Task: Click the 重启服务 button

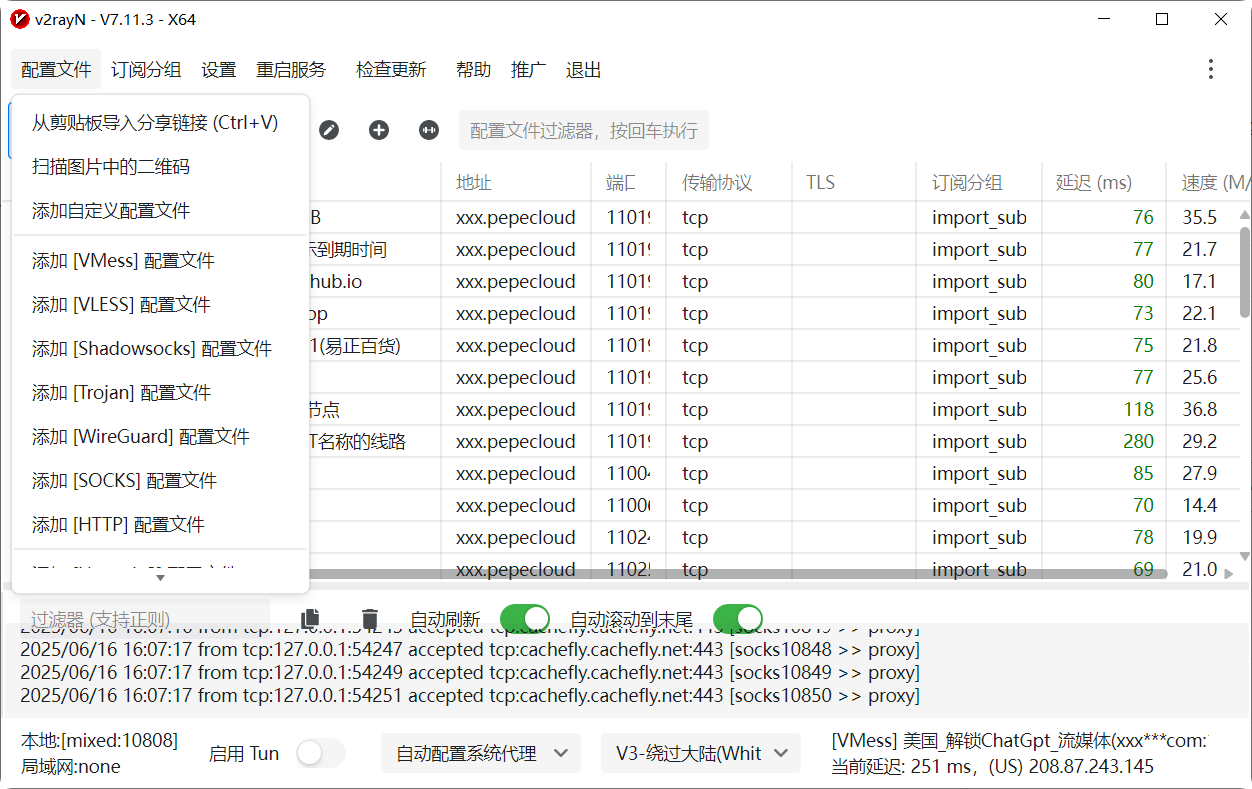Action: 291,70
